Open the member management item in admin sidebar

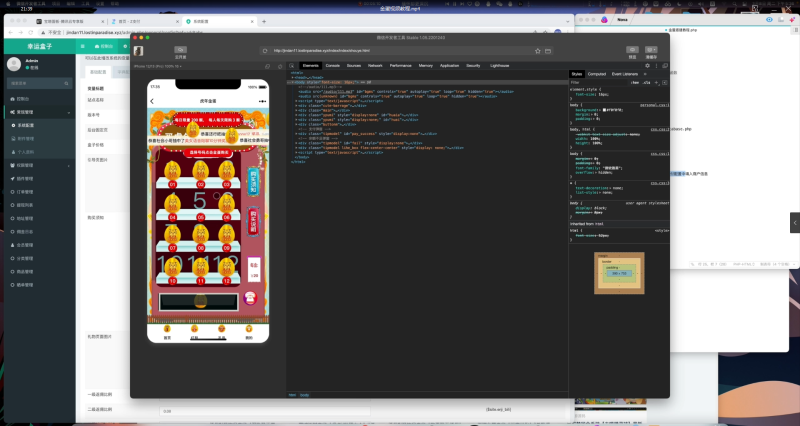(39, 245)
